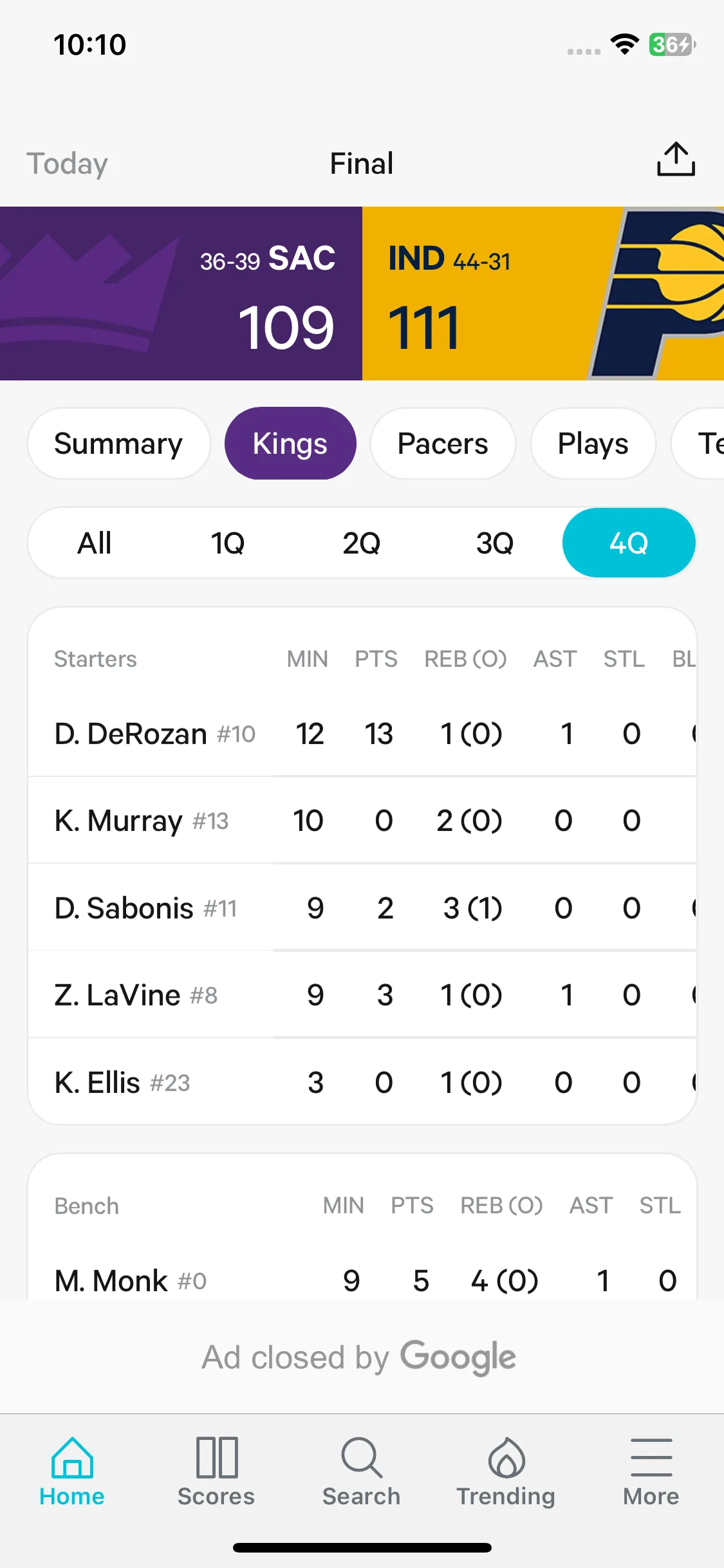Open the Plays tab

point(593,443)
